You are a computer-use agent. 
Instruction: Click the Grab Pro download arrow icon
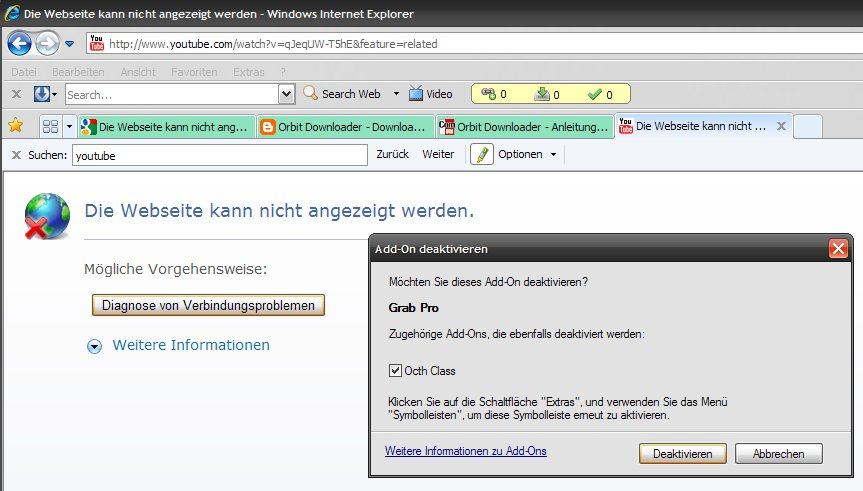[42, 94]
